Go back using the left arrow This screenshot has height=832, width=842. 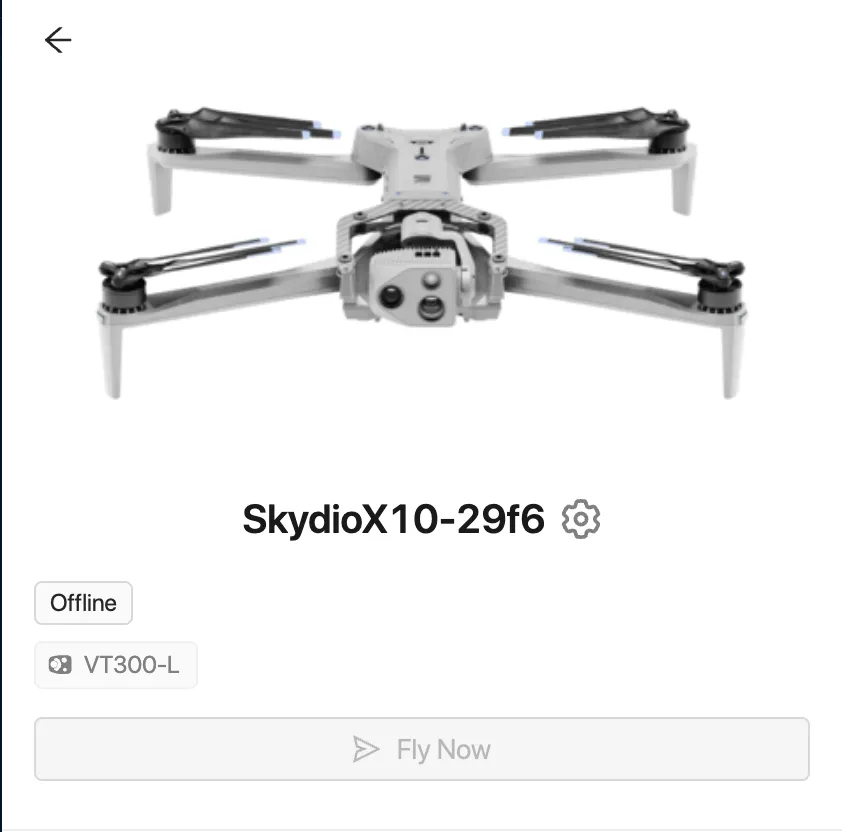[58, 40]
